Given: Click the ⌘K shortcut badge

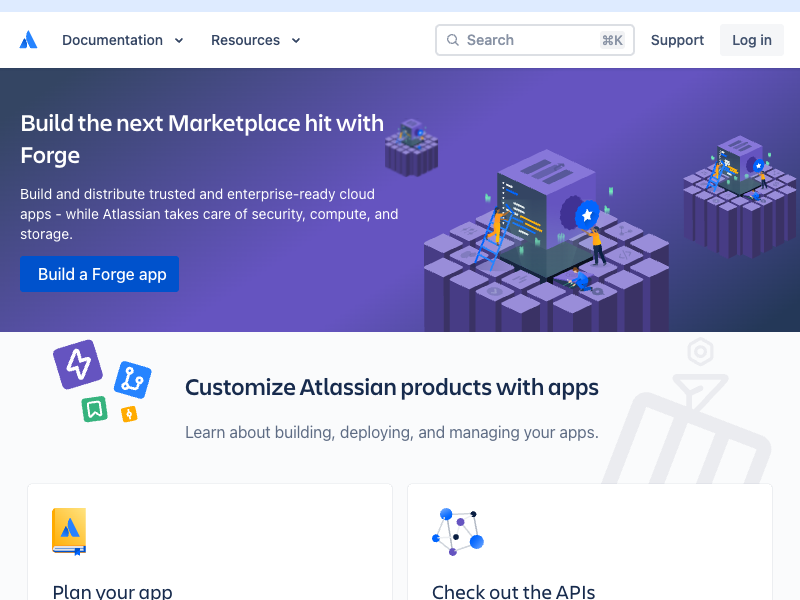Looking at the screenshot, I should pos(612,40).
